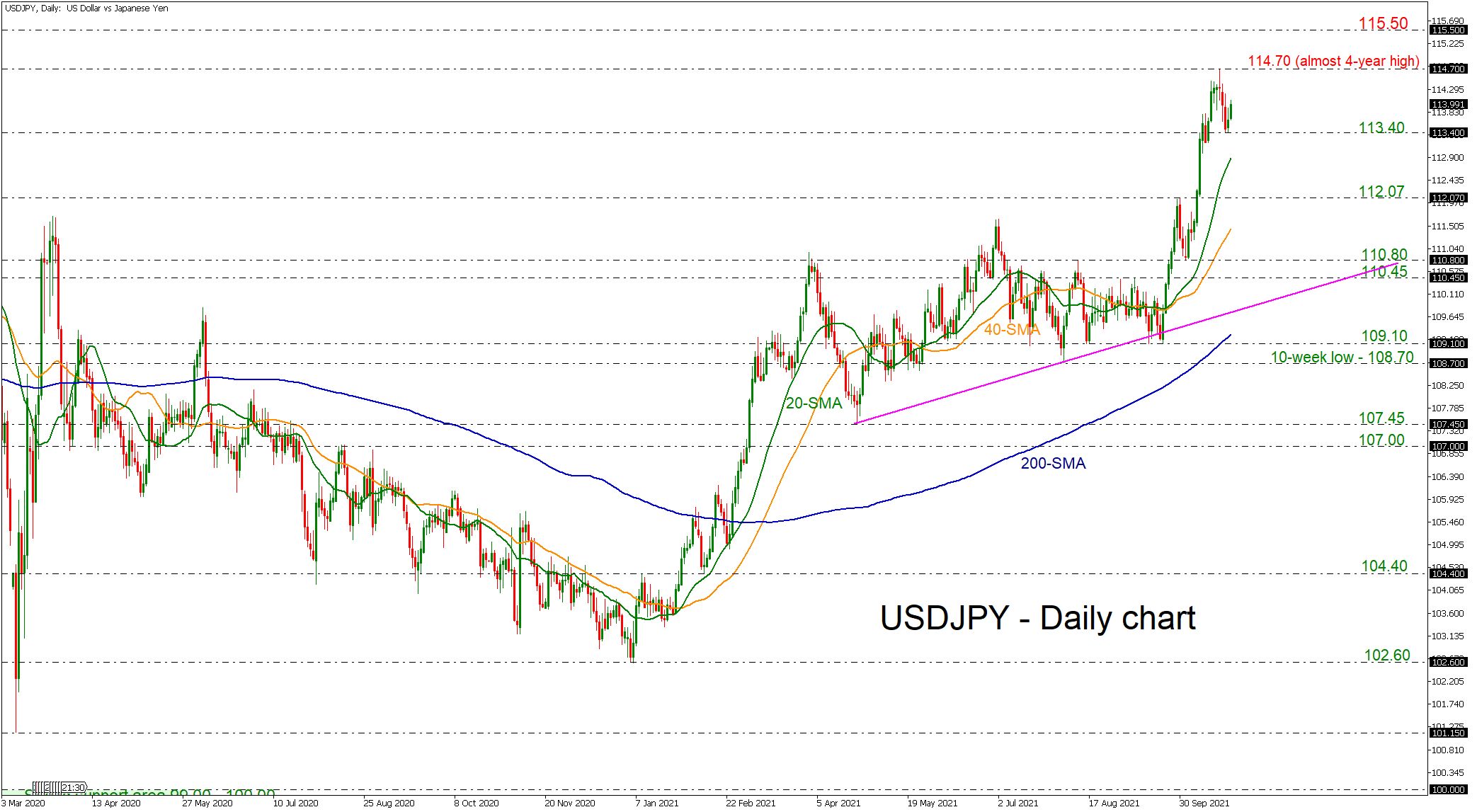This screenshot has width=1477, height=812.
Task: Click the 30 Sep 2021 date marker
Action: click(x=1204, y=803)
